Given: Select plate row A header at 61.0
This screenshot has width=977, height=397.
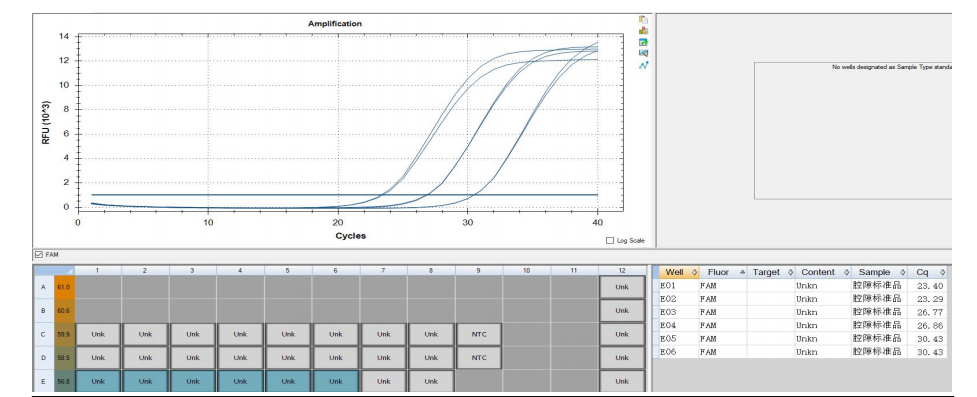Looking at the screenshot, I should (54, 287).
